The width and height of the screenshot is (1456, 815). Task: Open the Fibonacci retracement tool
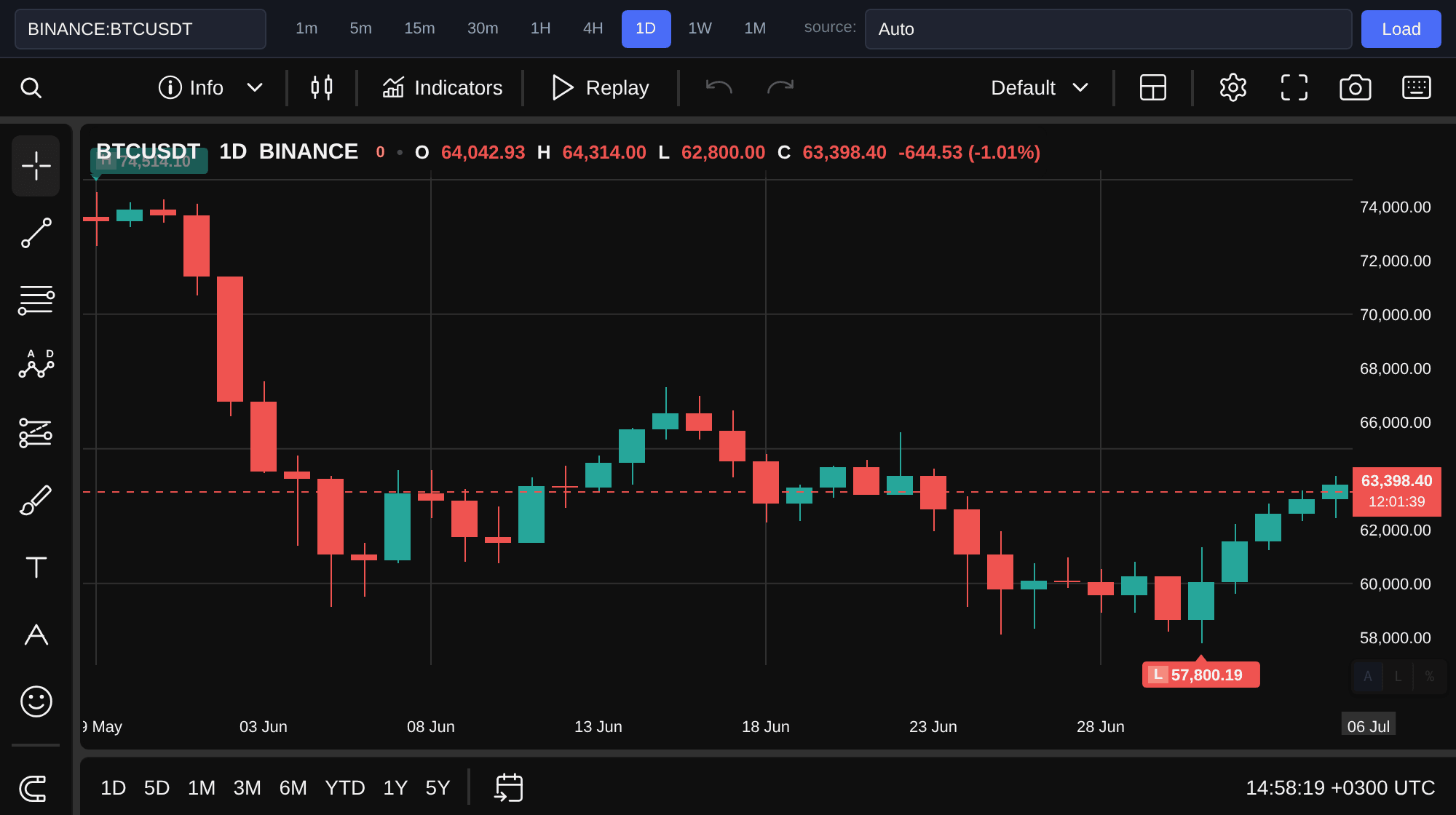click(x=36, y=300)
